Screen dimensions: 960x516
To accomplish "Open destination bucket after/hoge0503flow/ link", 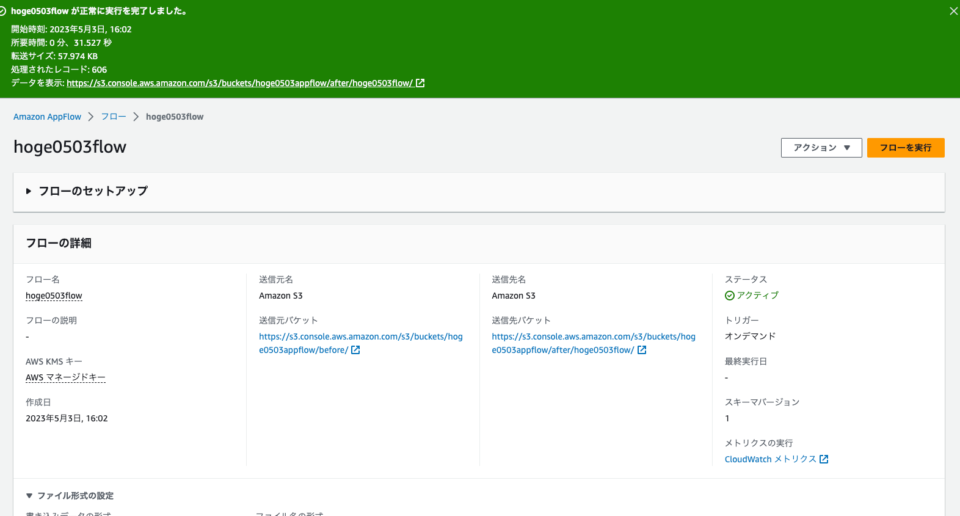I will tap(593, 343).
